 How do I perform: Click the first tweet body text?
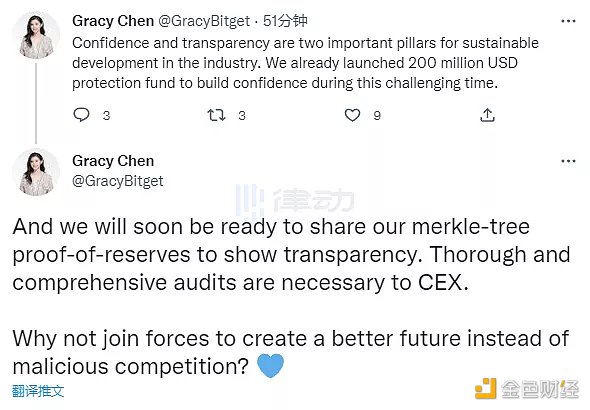click(305, 63)
